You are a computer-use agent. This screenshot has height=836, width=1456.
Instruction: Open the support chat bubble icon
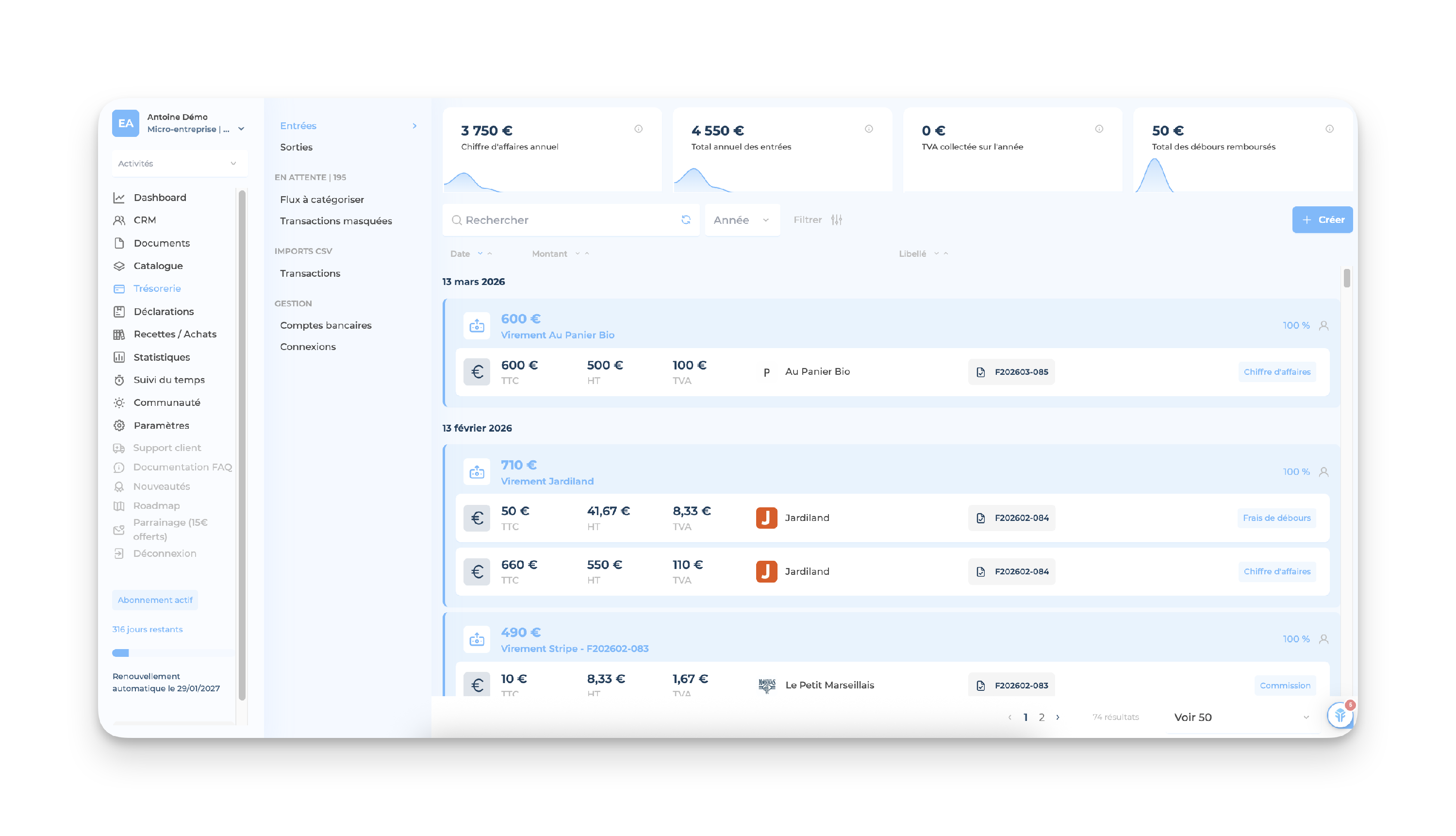tap(1340, 716)
